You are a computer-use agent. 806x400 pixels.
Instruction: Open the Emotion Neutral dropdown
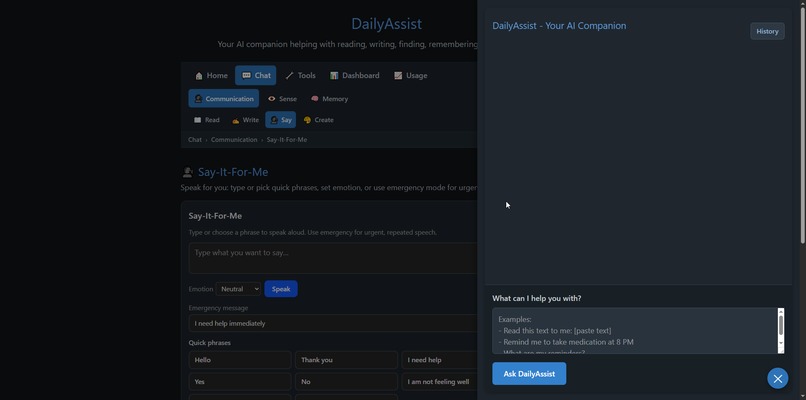[239, 289]
